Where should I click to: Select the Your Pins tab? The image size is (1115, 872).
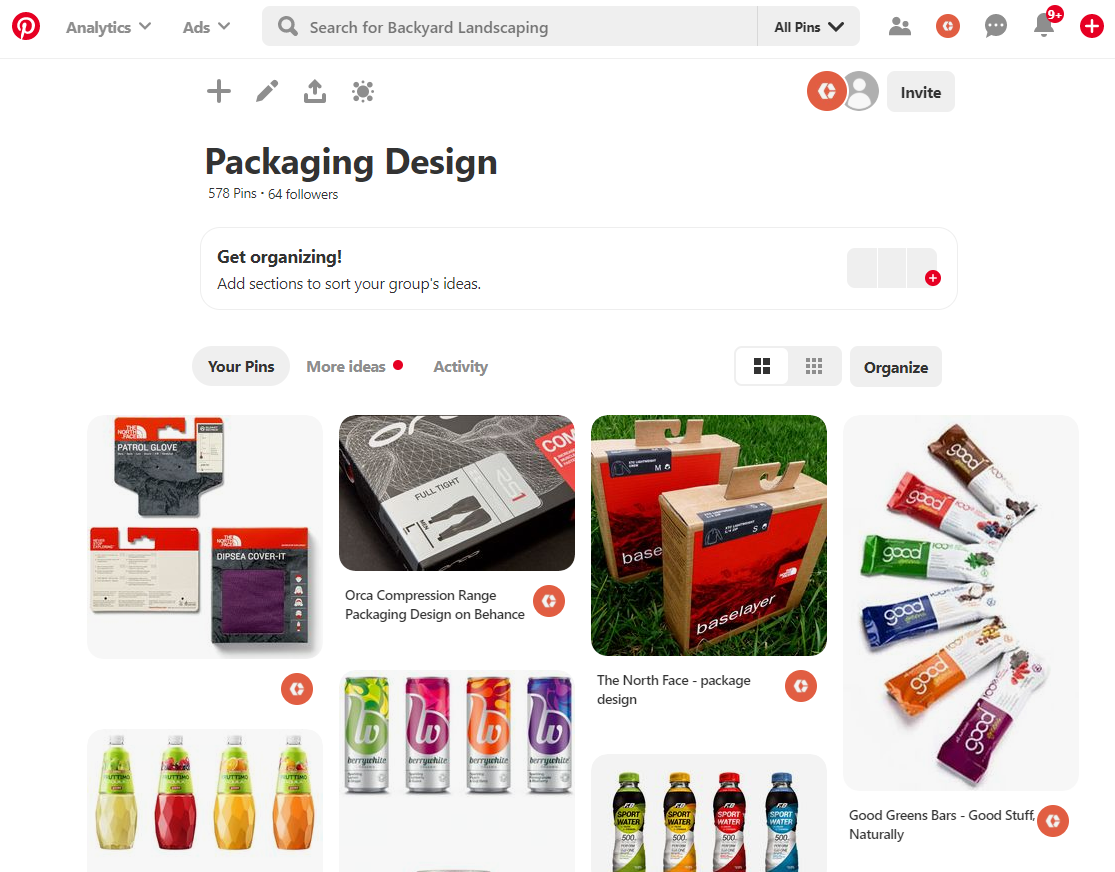[241, 366]
